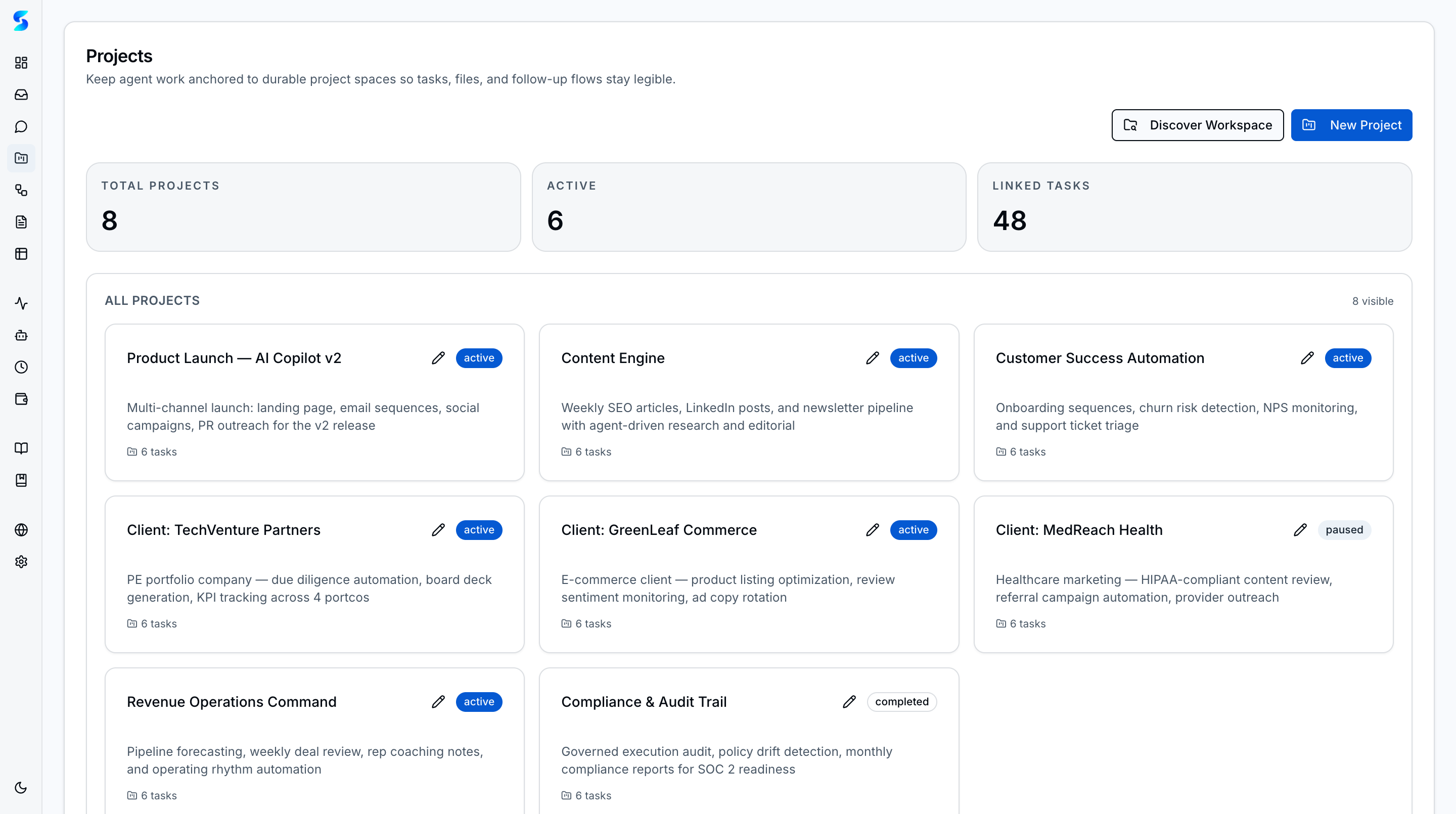Select the Projects folder icon in sidebar
1456x814 pixels.
click(21, 158)
